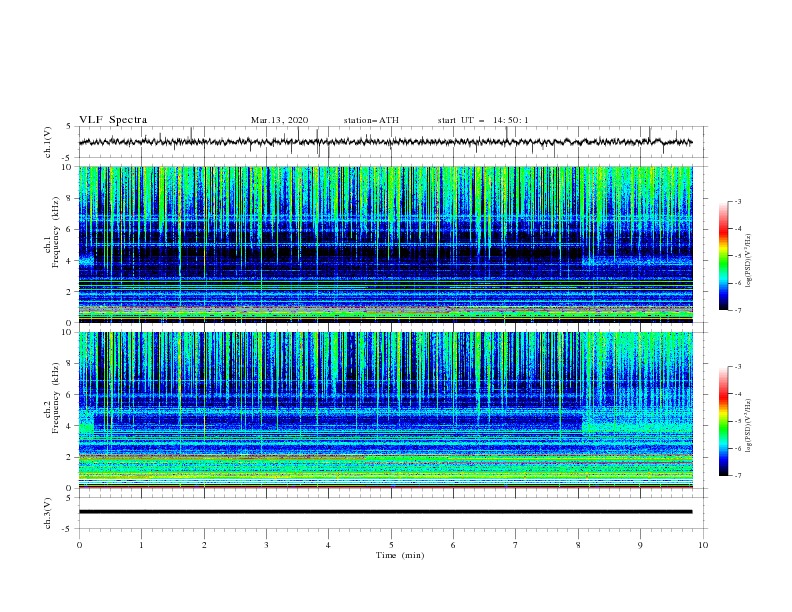Click the "VLF Spectra" plot title
Viewport: 792px width, 612px height.
point(113,120)
